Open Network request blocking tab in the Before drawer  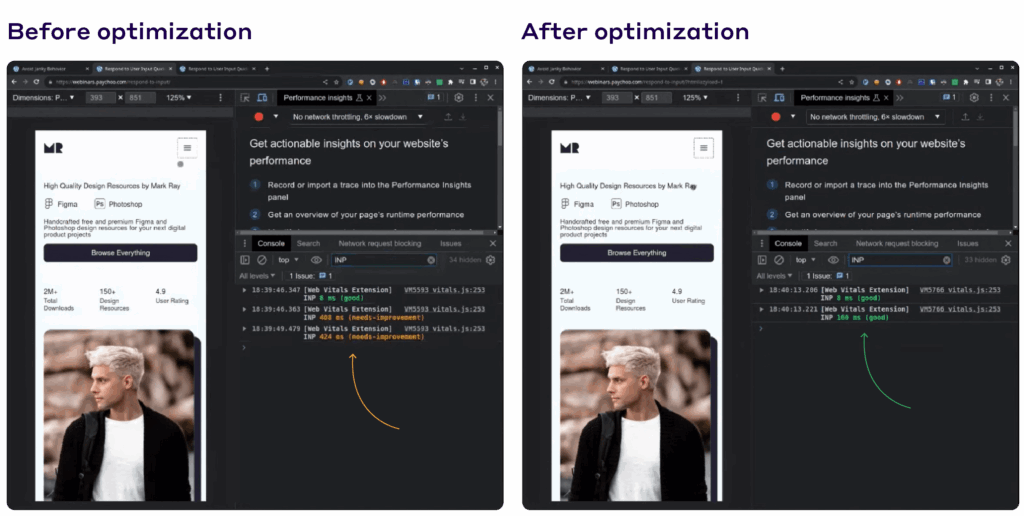(379, 244)
